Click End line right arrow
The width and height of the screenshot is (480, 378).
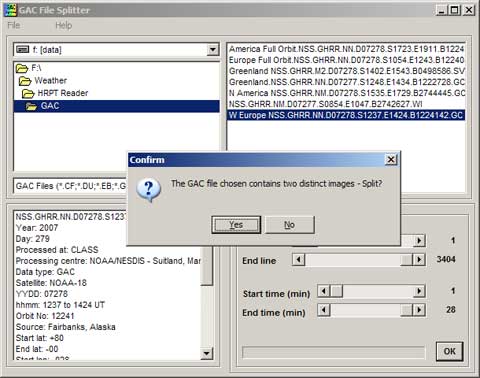[419, 260]
